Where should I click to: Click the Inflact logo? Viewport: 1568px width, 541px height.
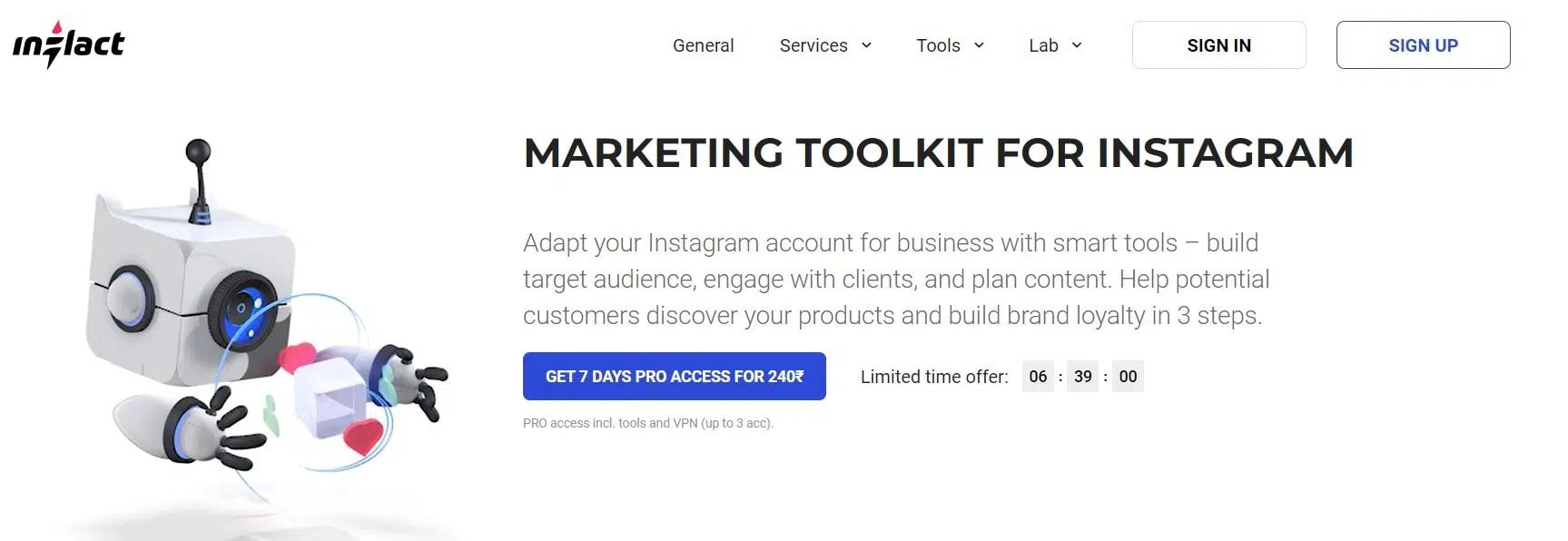click(x=68, y=44)
